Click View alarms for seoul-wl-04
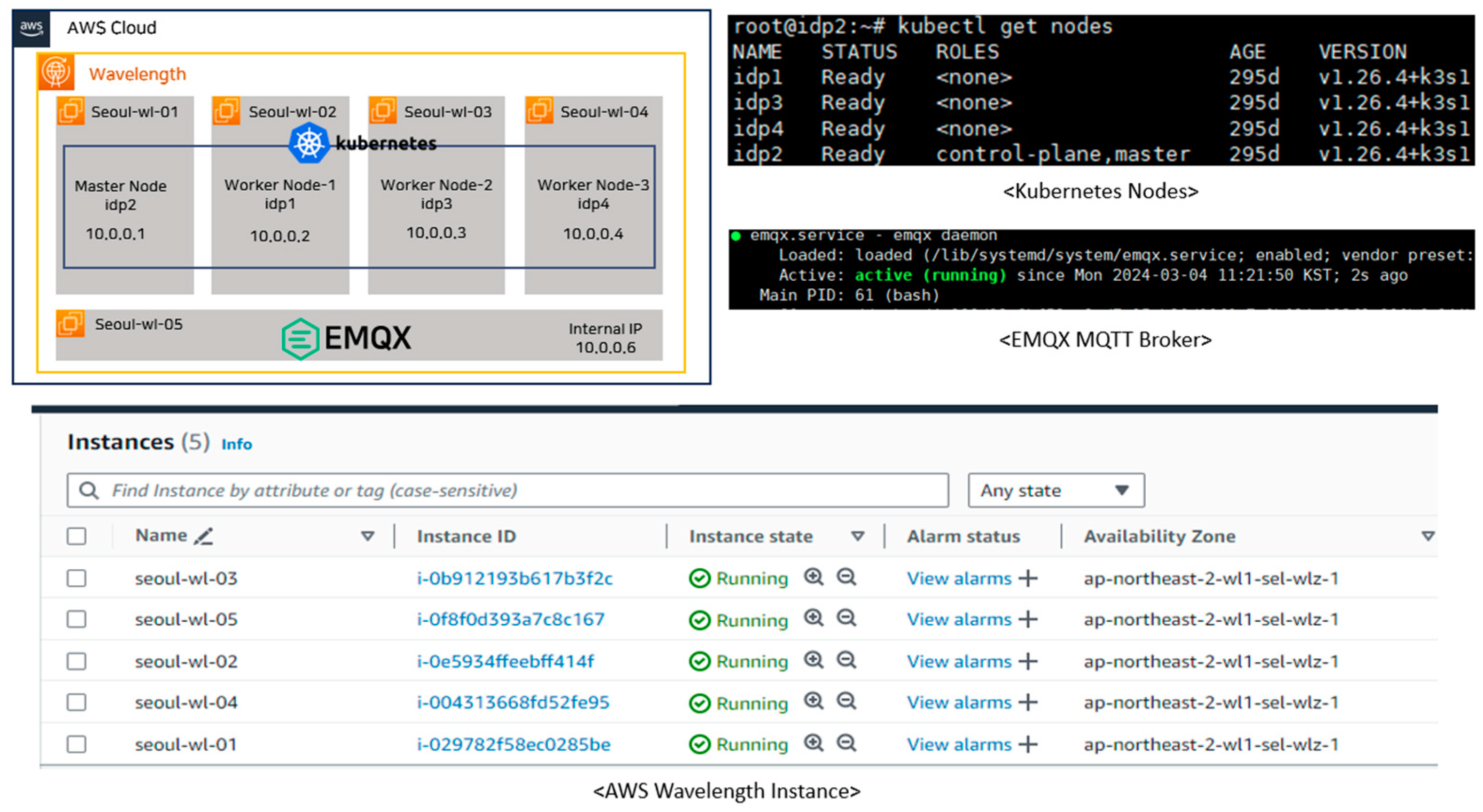The width and height of the screenshot is (1483, 812). [959, 702]
